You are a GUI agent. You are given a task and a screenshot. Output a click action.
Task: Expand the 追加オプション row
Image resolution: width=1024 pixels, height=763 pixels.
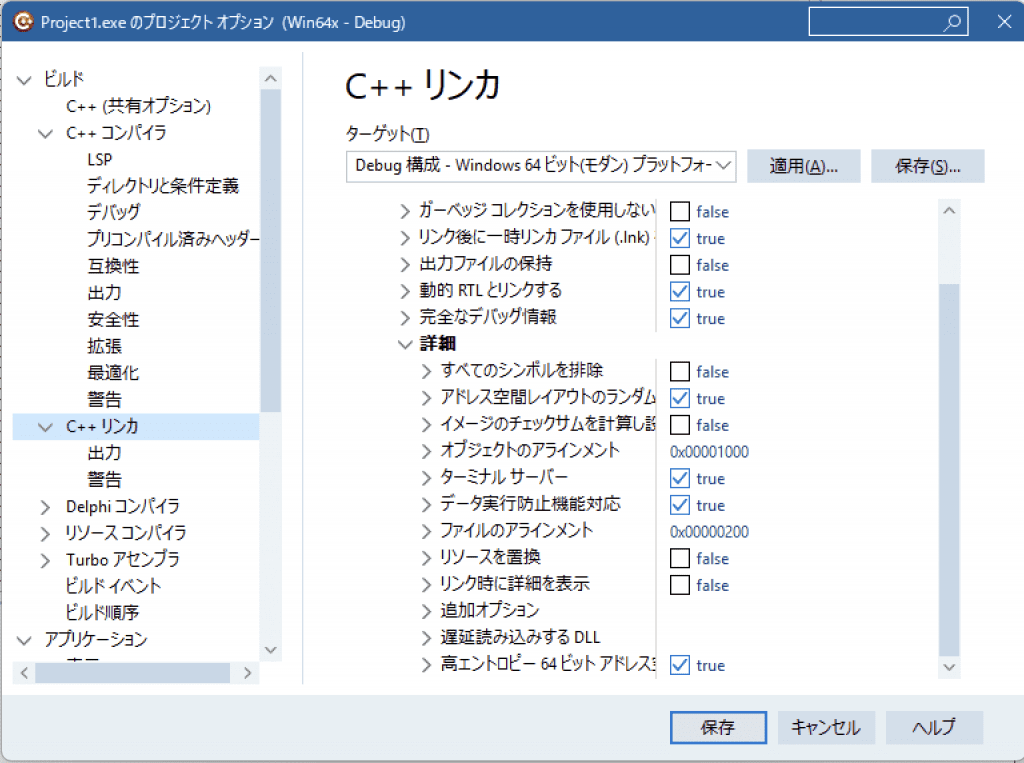tap(426, 611)
